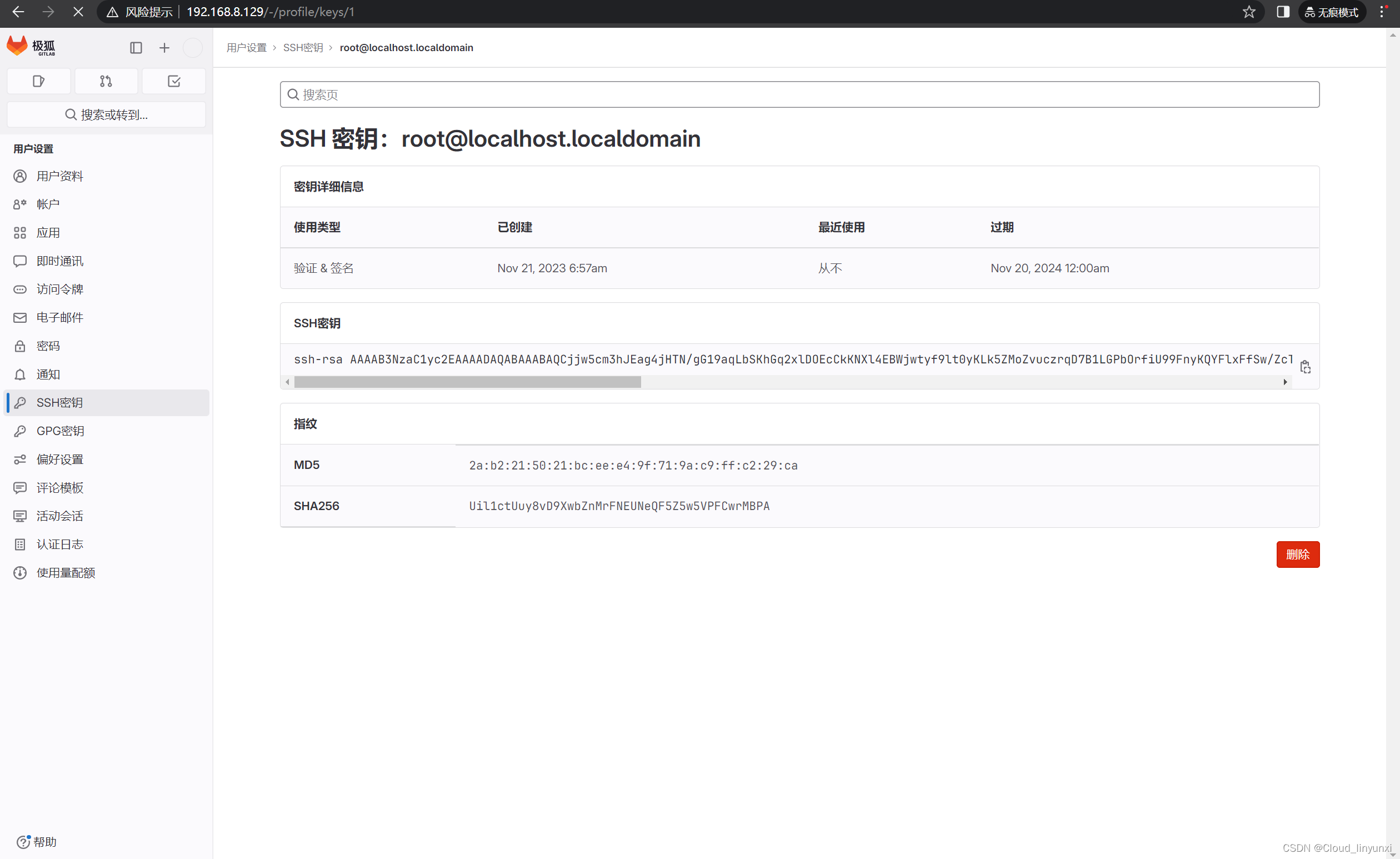Image resolution: width=1400 pixels, height=859 pixels.
Task: Open the merge requests icon in sidebar
Action: coord(106,81)
